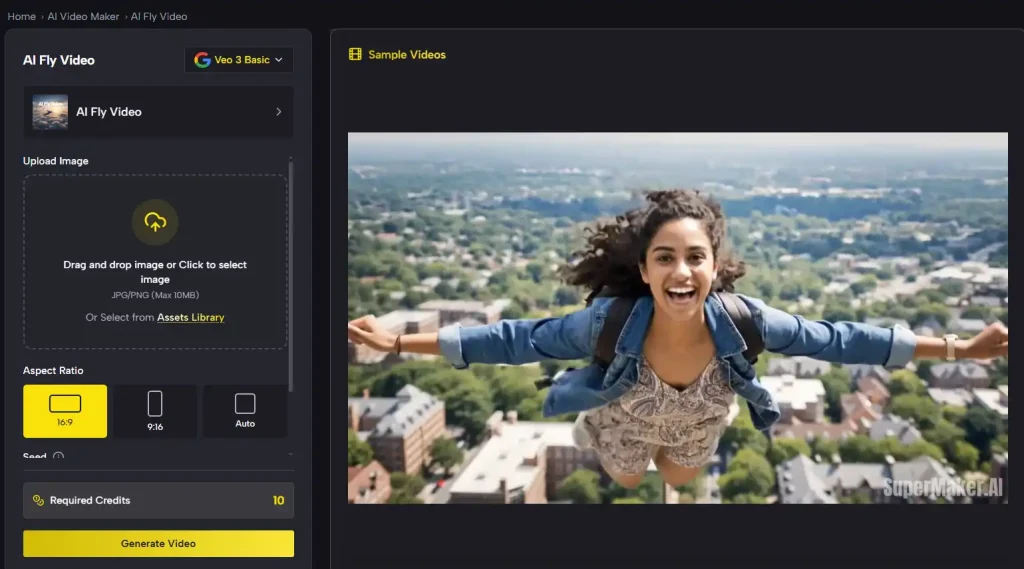The height and width of the screenshot is (569, 1024).
Task: Click the Sample Videos film strip icon
Action: (x=355, y=54)
